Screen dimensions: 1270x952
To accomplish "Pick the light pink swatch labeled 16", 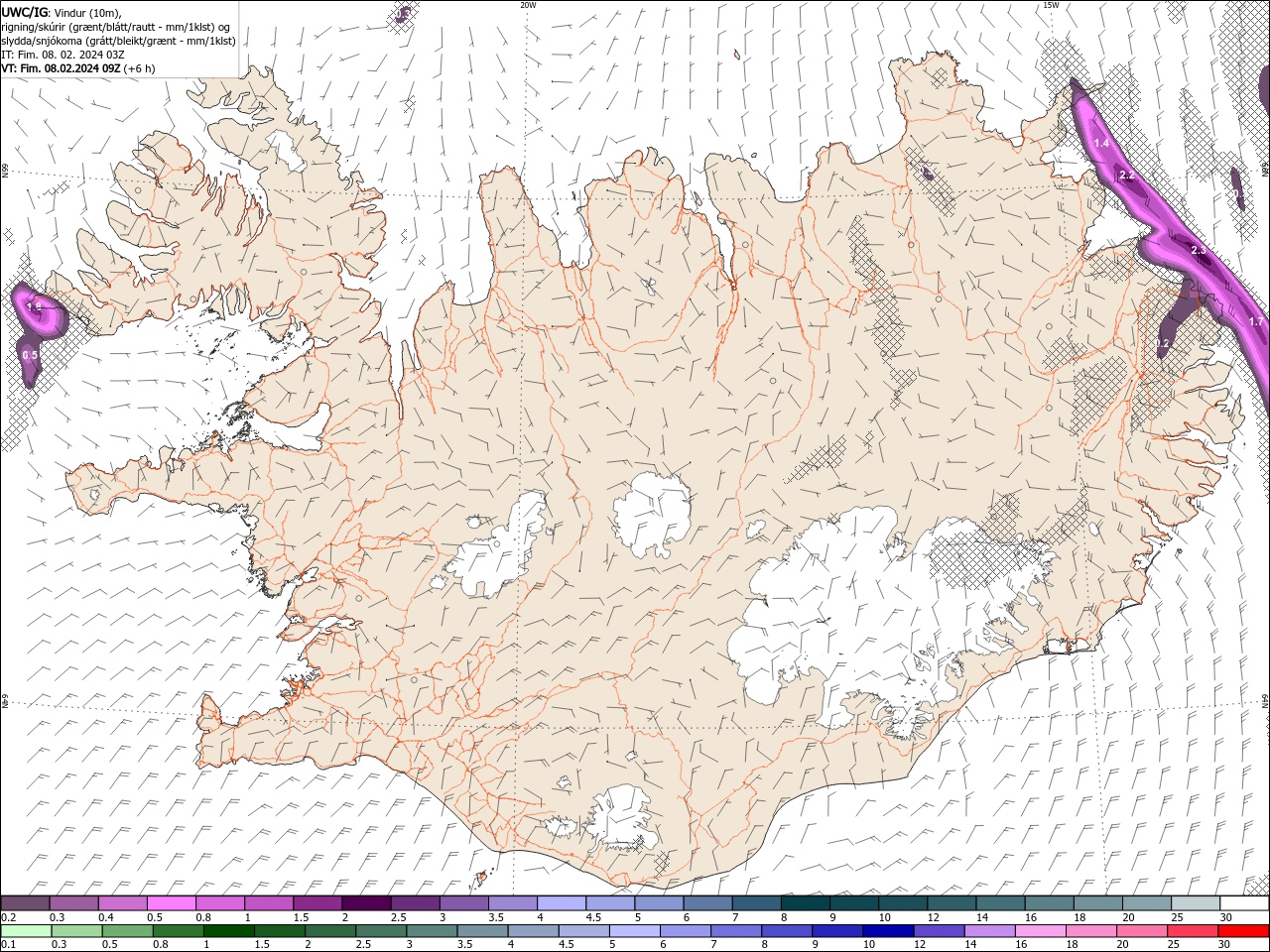I will click(1039, 931).
